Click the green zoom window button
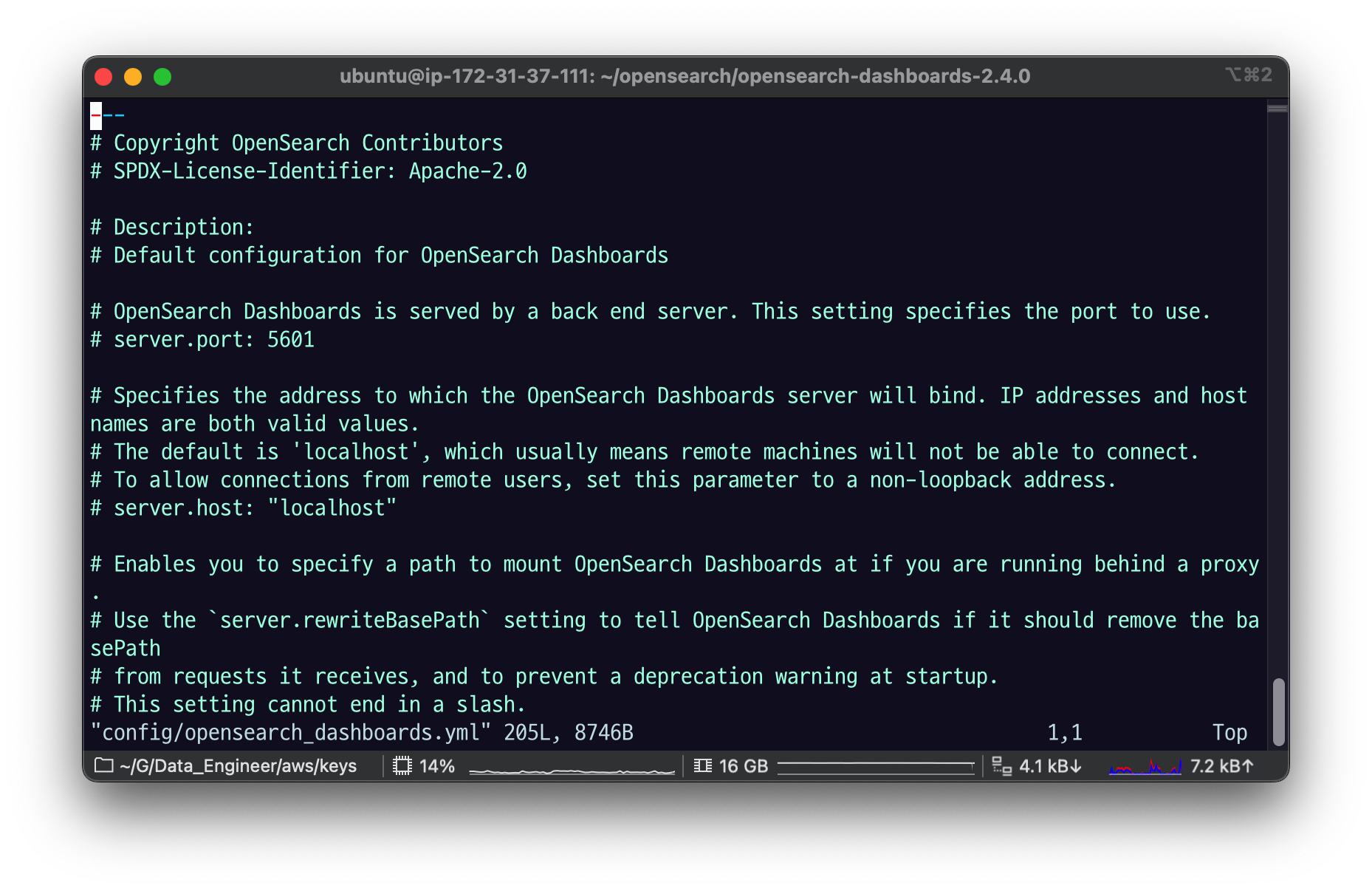This screenshot has height=891, width=1372. [162, 76]
